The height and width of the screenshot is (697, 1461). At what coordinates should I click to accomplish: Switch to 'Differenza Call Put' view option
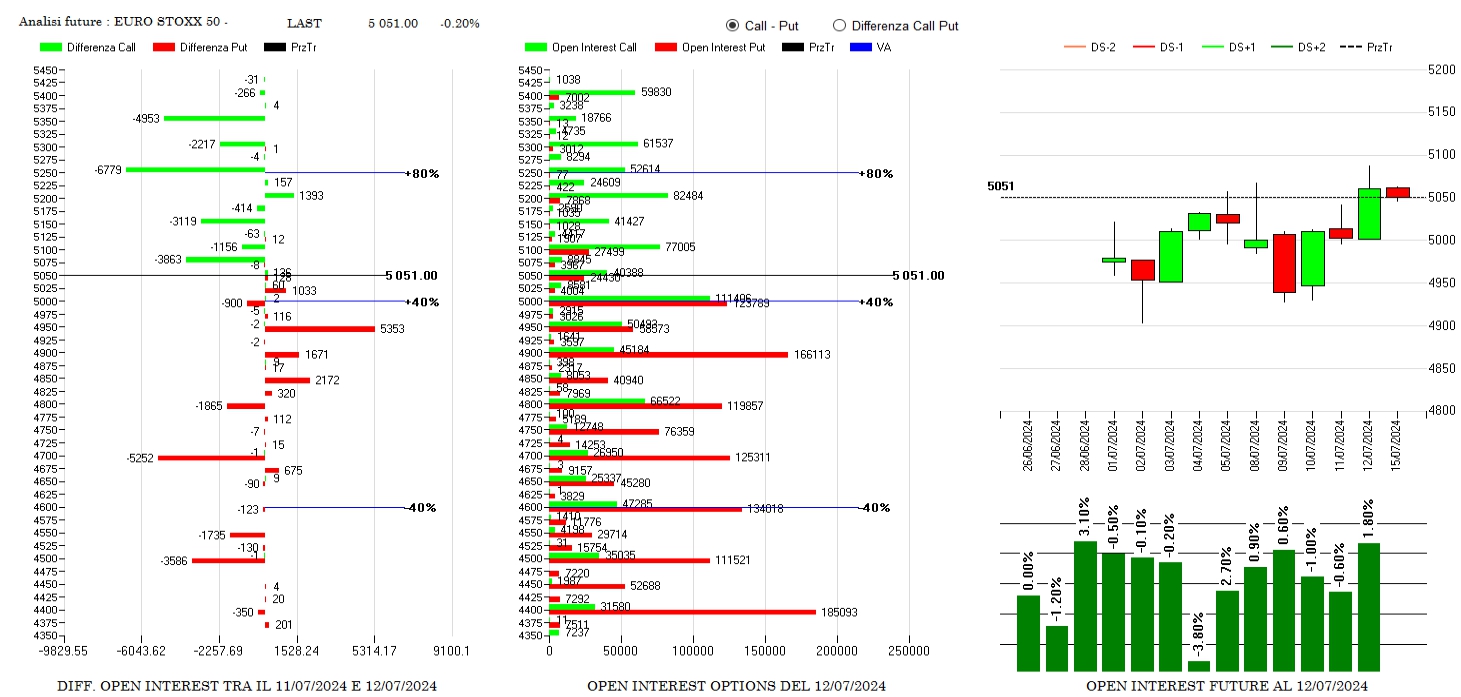839,26
